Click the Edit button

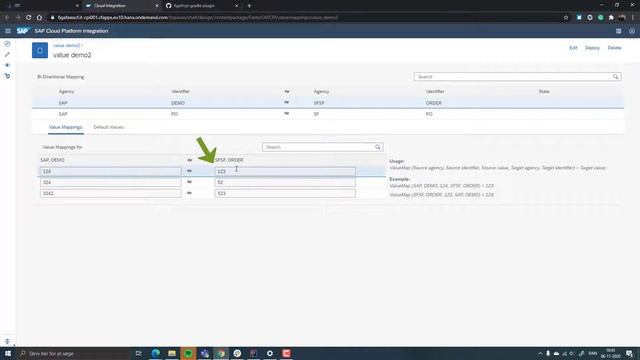573,48
